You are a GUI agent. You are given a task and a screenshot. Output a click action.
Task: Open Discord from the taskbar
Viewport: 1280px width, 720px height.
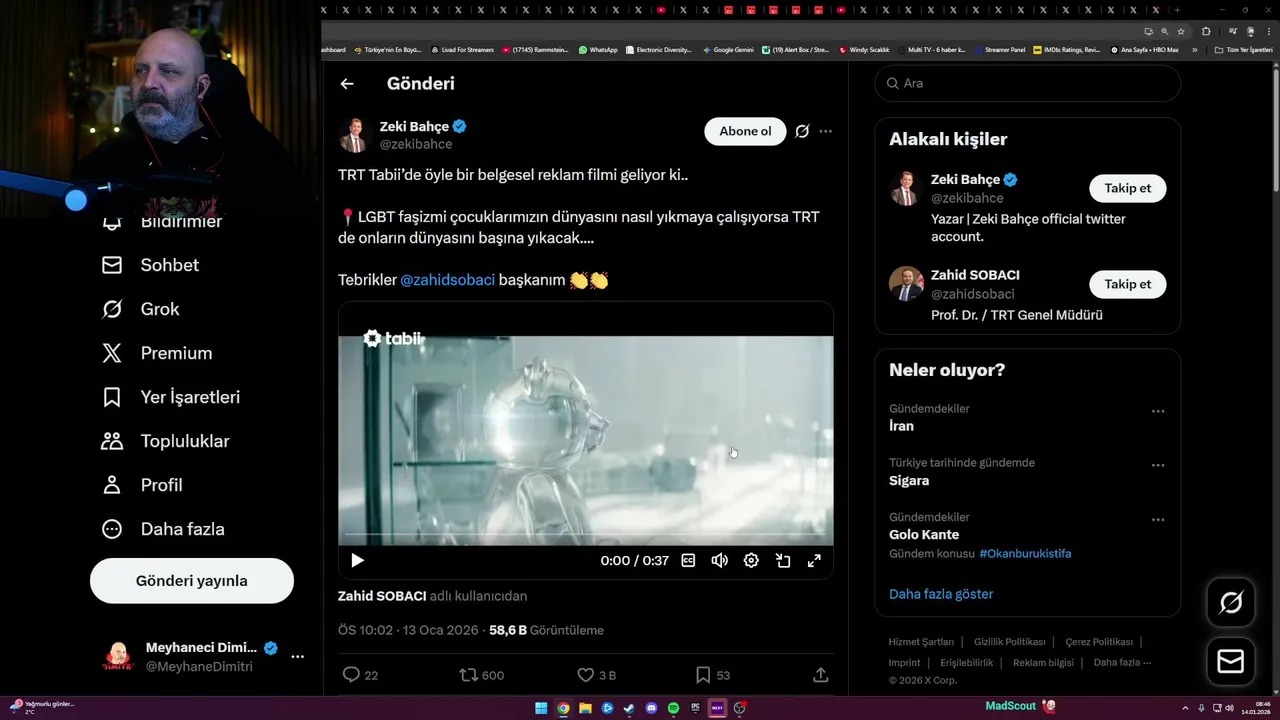coord(651,708)
